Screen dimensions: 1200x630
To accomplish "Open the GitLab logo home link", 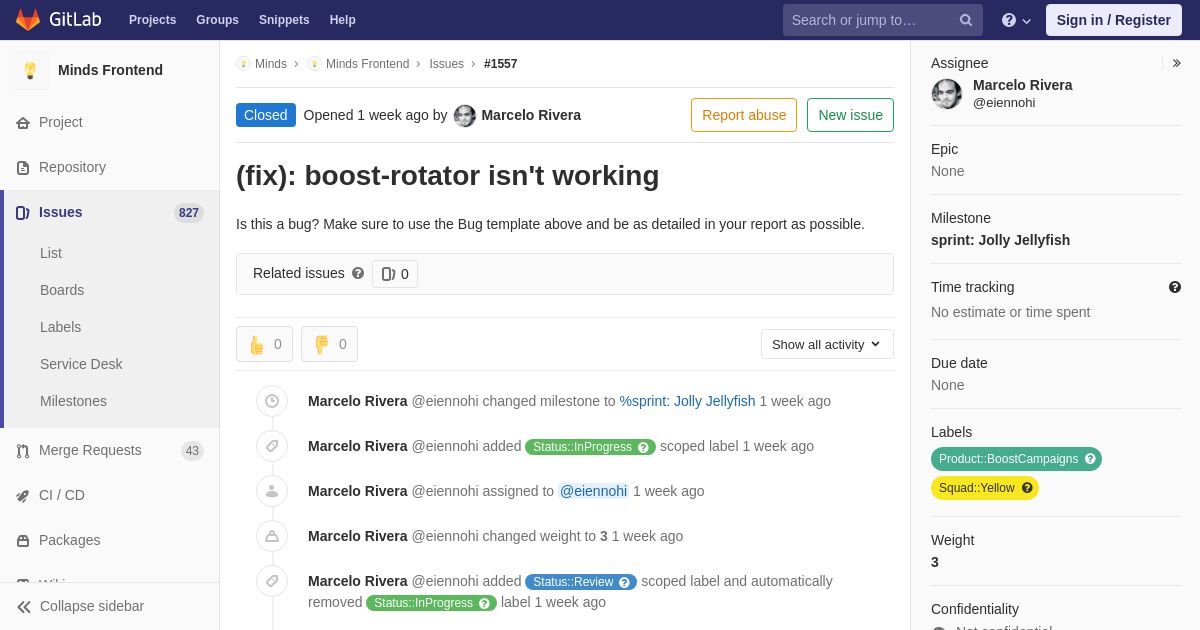I will point(58,20).
